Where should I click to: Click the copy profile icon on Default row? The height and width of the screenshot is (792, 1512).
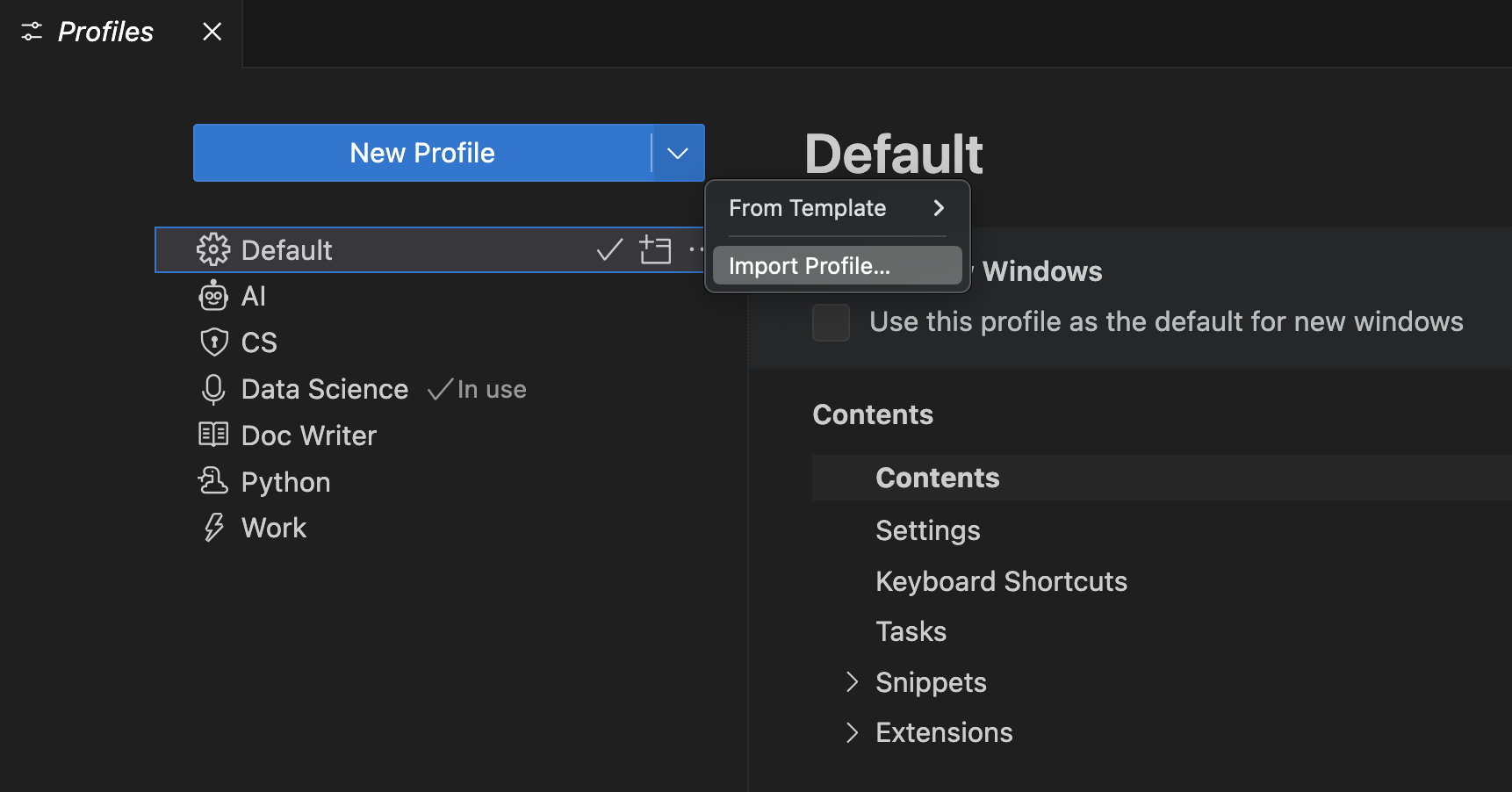656,249
